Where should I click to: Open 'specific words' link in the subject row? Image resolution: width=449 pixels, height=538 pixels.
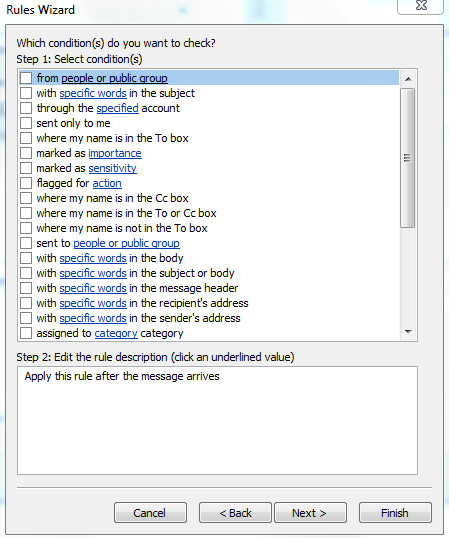[x=93, y=93]
